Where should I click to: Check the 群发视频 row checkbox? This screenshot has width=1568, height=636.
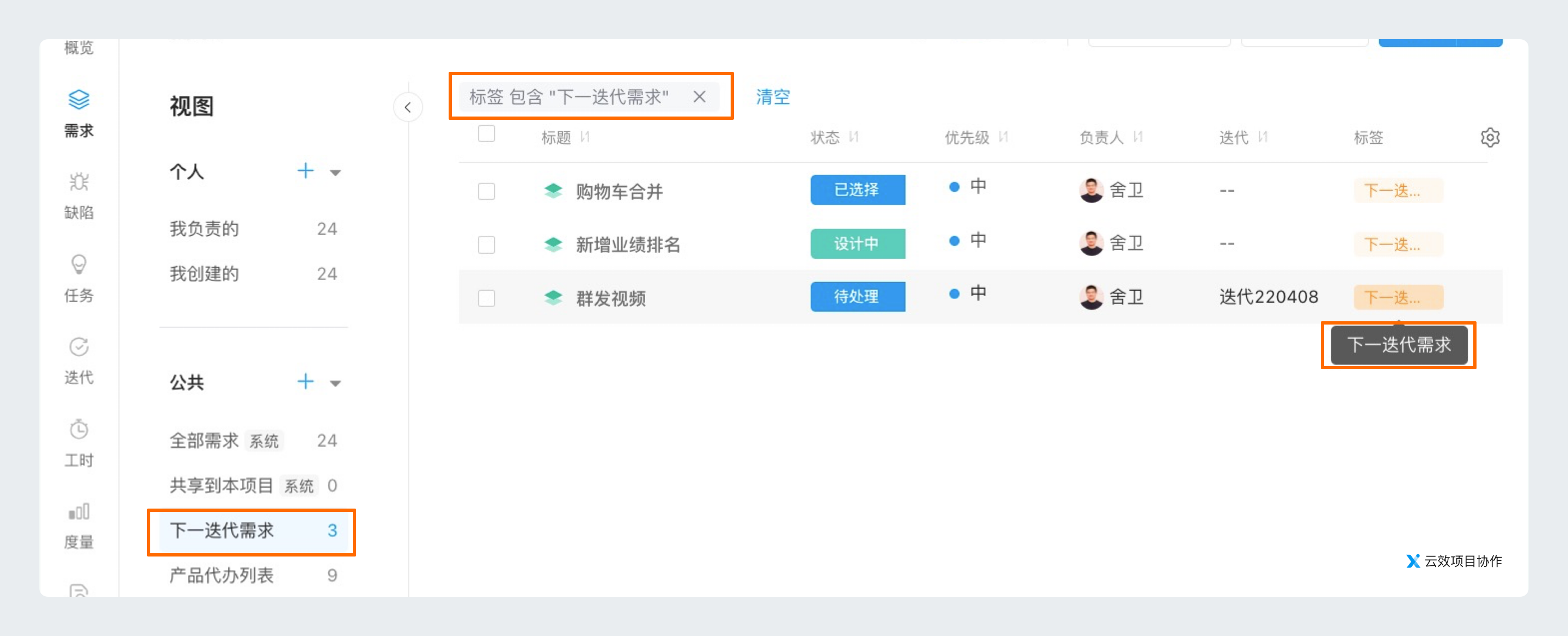tap(486, 298)
